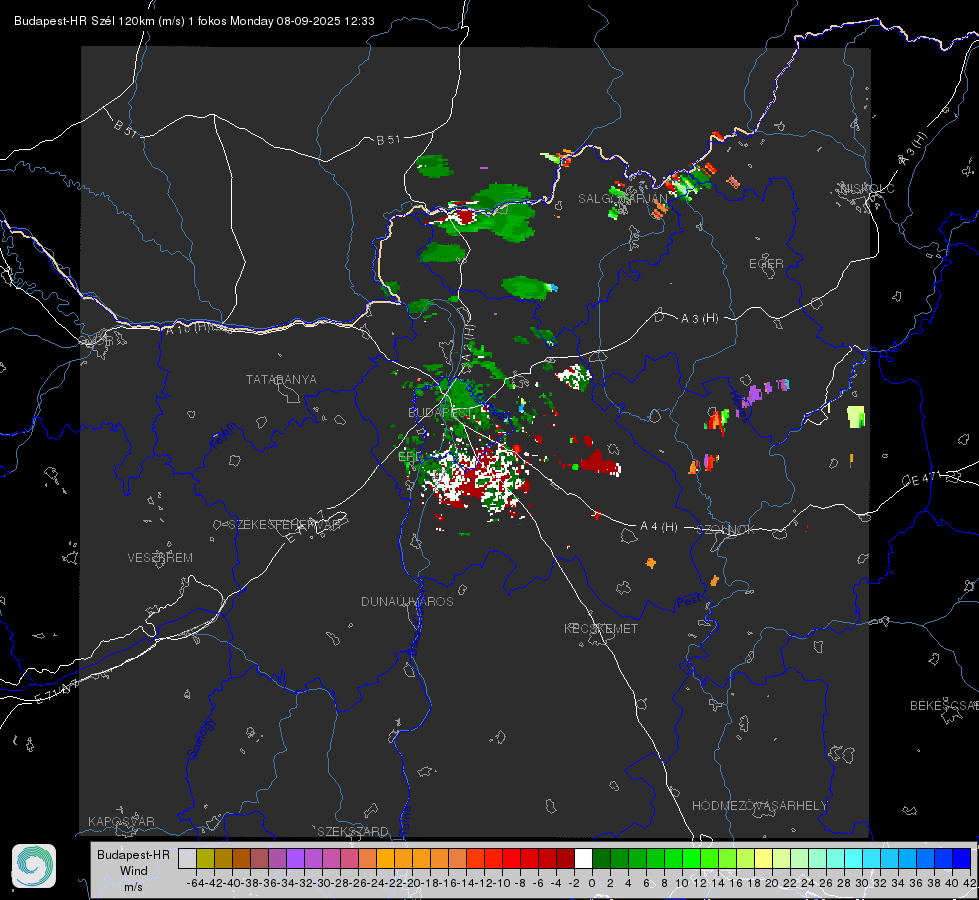Screen dimensions: 979x900
Task: Click the purple swatch near legend value -34
Action: pos(295,858)
